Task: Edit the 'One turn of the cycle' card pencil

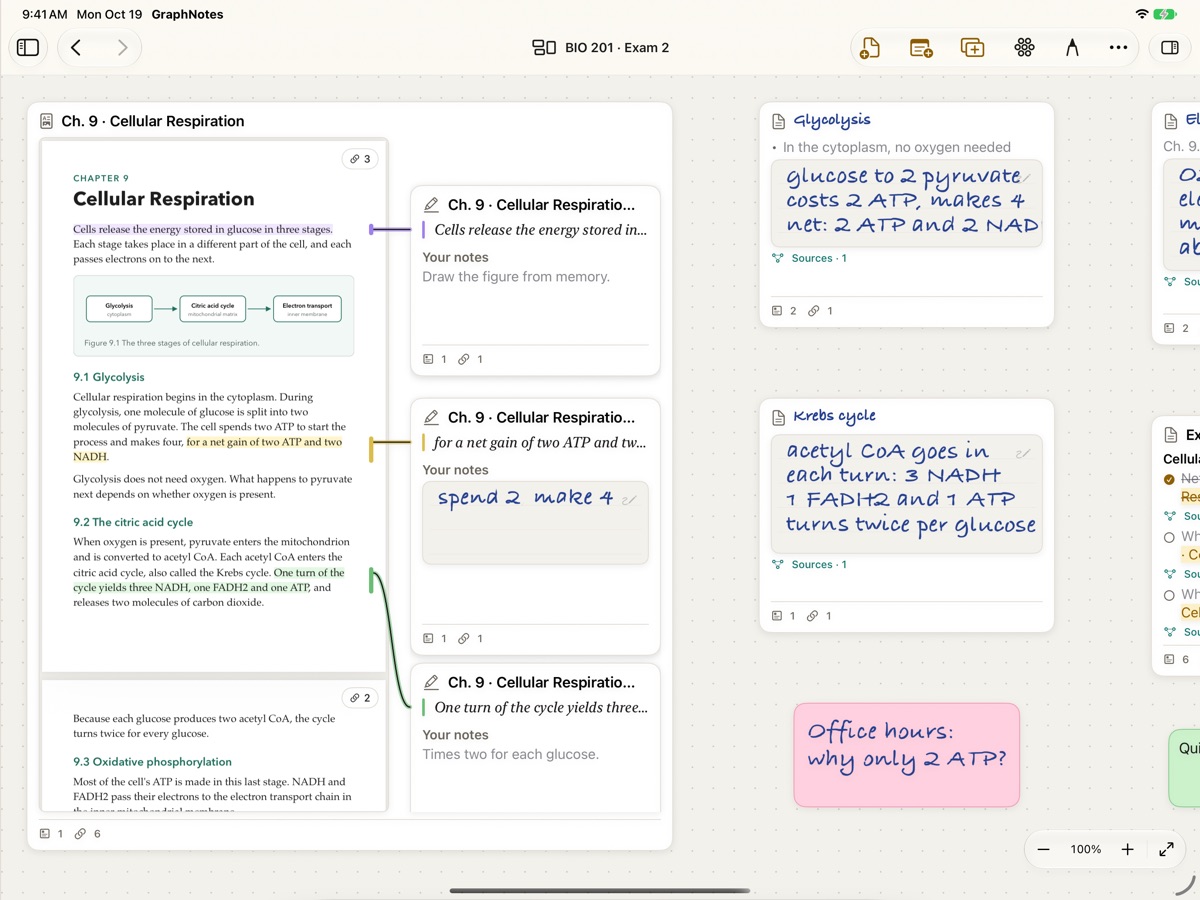Action: (431, 683)
